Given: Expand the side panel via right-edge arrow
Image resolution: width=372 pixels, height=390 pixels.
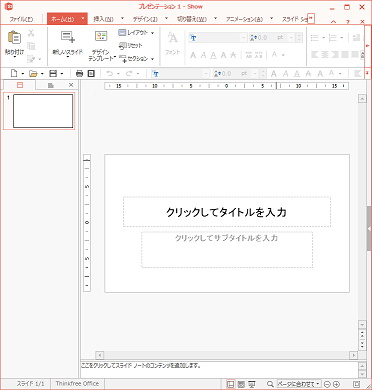Looking at the screenshot, I should (369, 229).
